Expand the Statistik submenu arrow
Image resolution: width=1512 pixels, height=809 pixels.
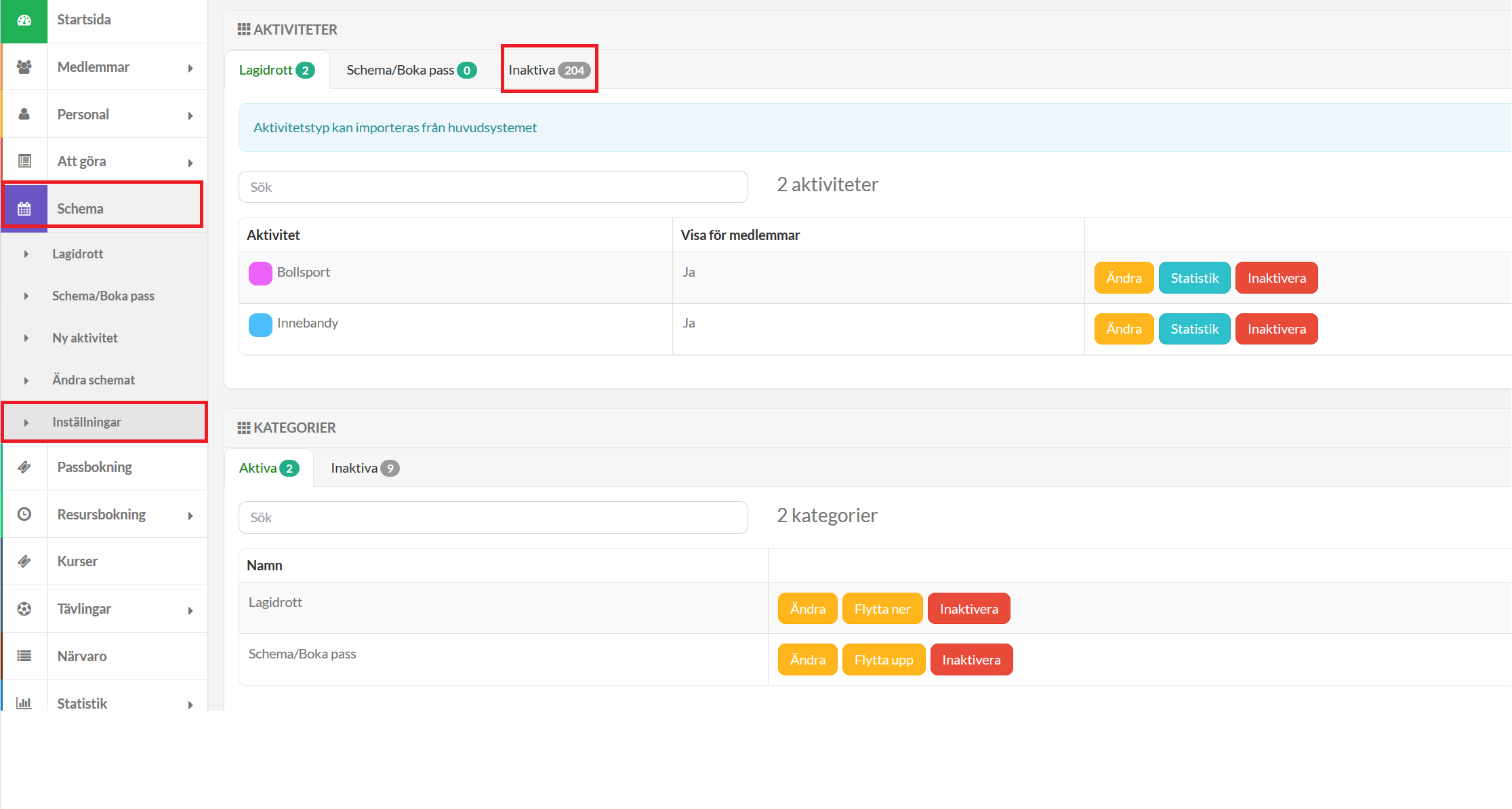(x=190, y=705)
